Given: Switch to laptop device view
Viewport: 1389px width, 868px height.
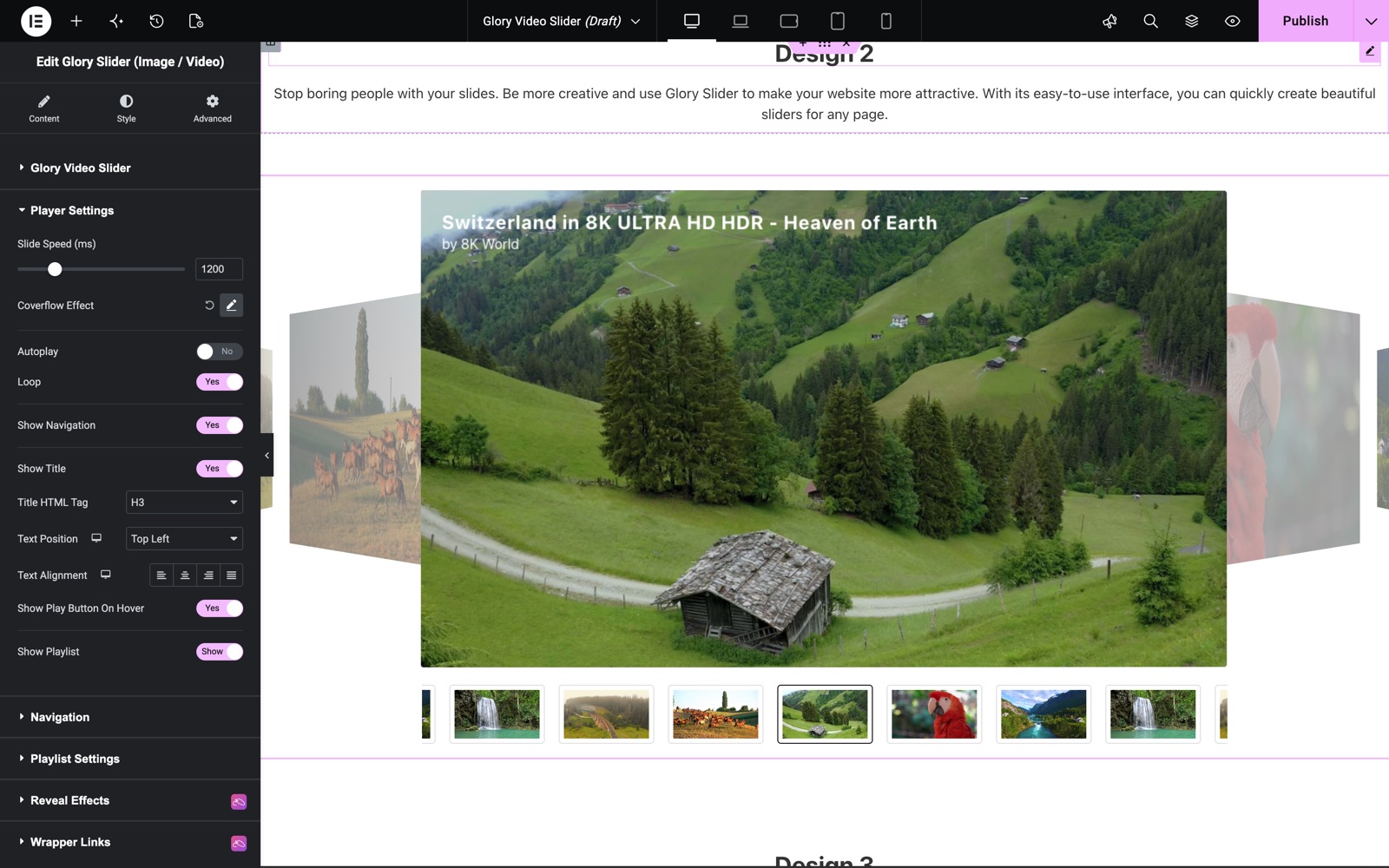Looking at the screenshot, I should pyautogui.click(x=741, y=21).
